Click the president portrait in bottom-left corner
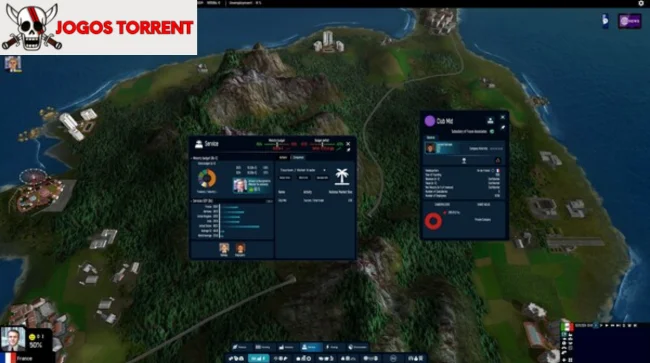The height and width of the screenshot is (363, 650). pos(12,339)
